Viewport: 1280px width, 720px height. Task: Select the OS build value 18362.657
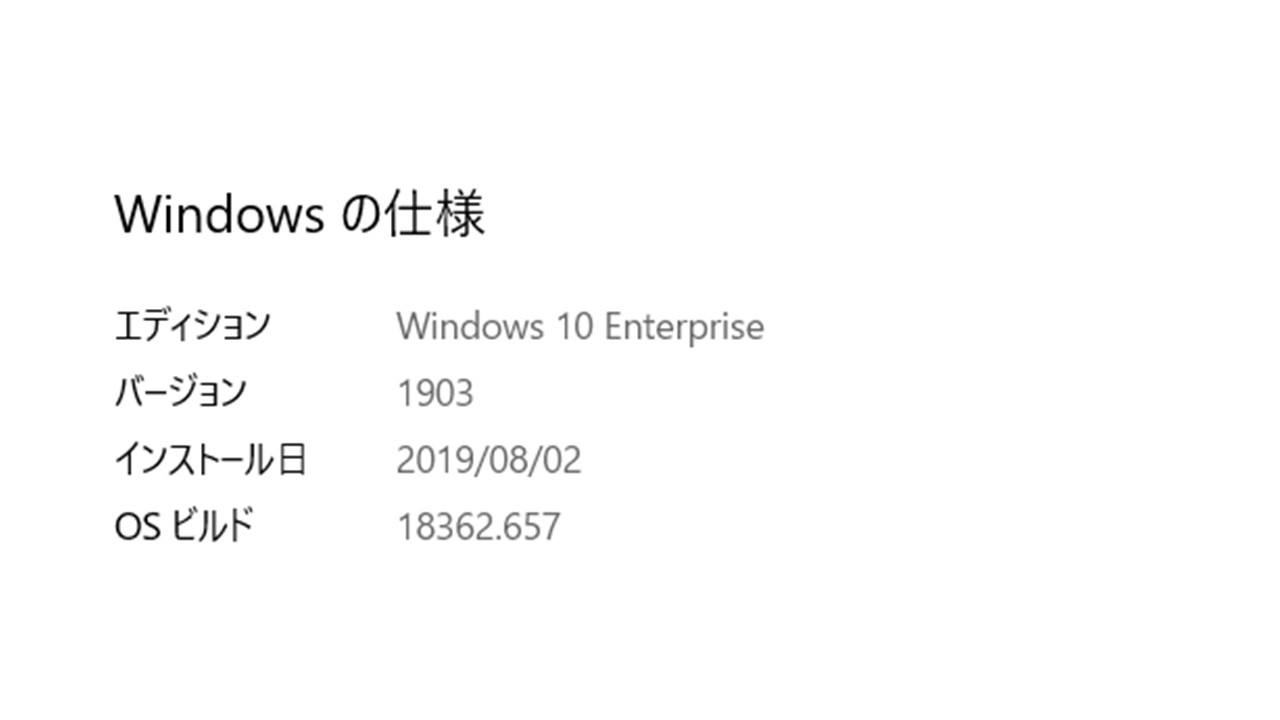pyautogui.click(x=479, y=526)
